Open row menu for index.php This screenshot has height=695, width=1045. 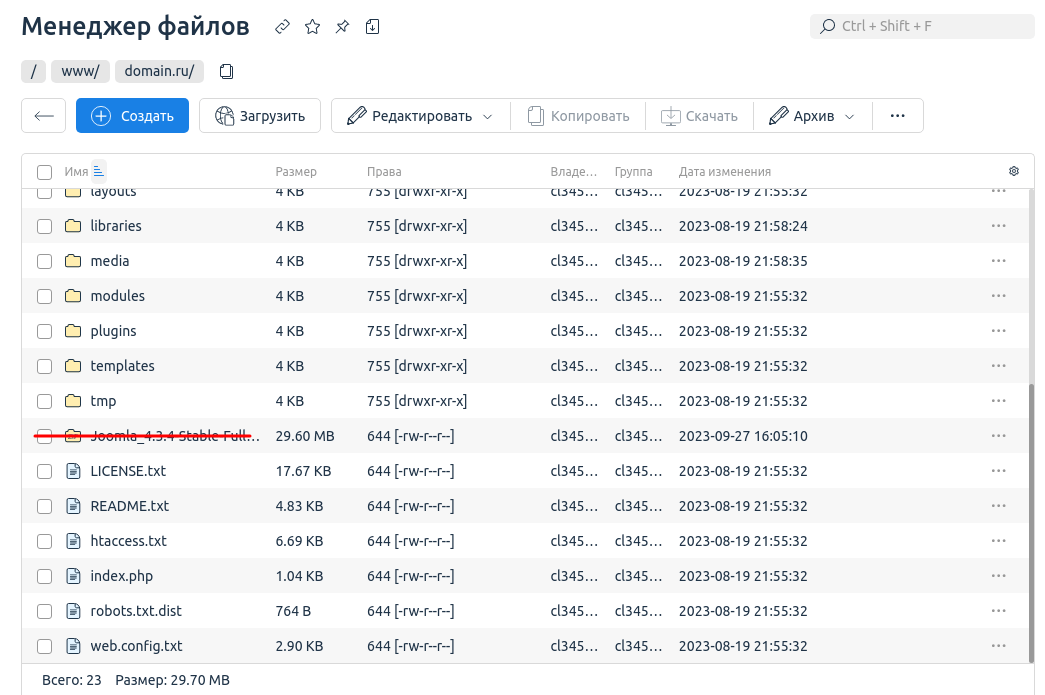998,576
